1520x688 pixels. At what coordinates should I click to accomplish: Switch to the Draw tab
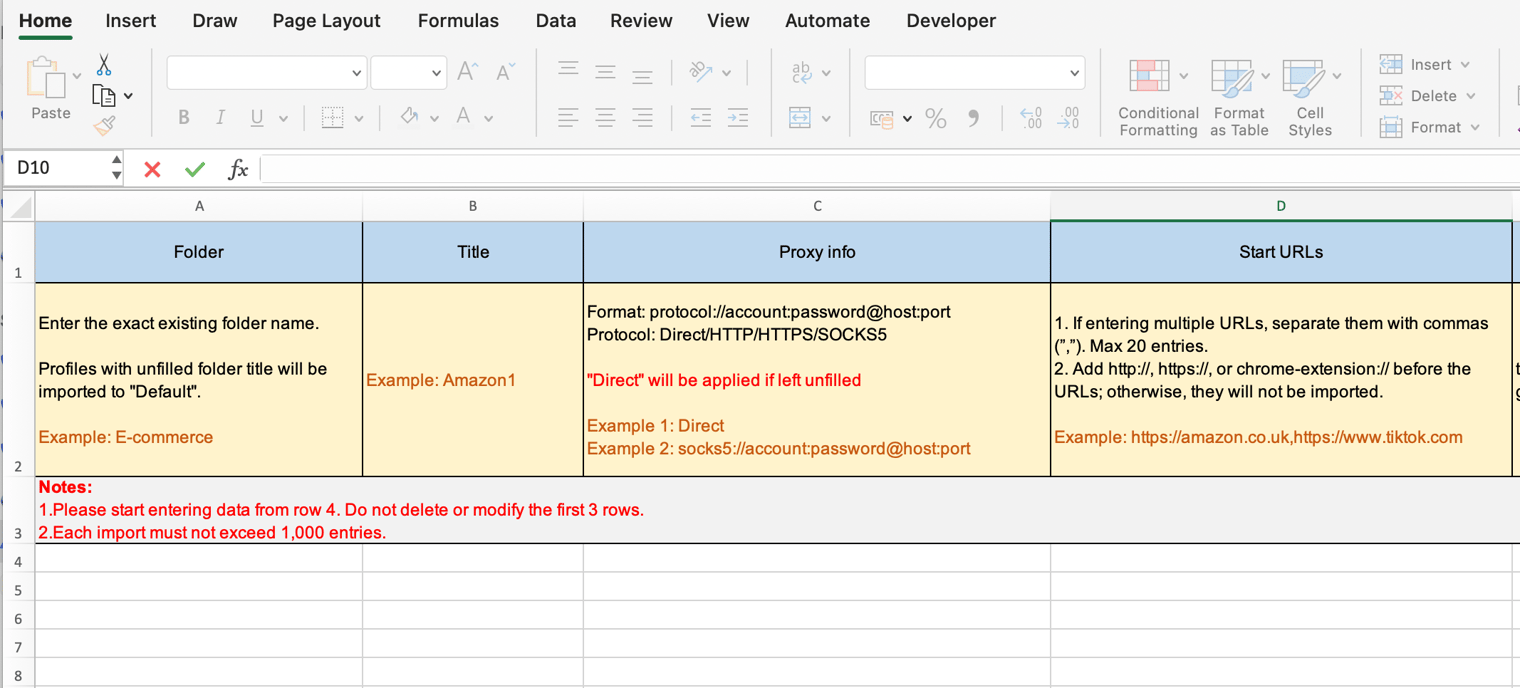(215, 20)
